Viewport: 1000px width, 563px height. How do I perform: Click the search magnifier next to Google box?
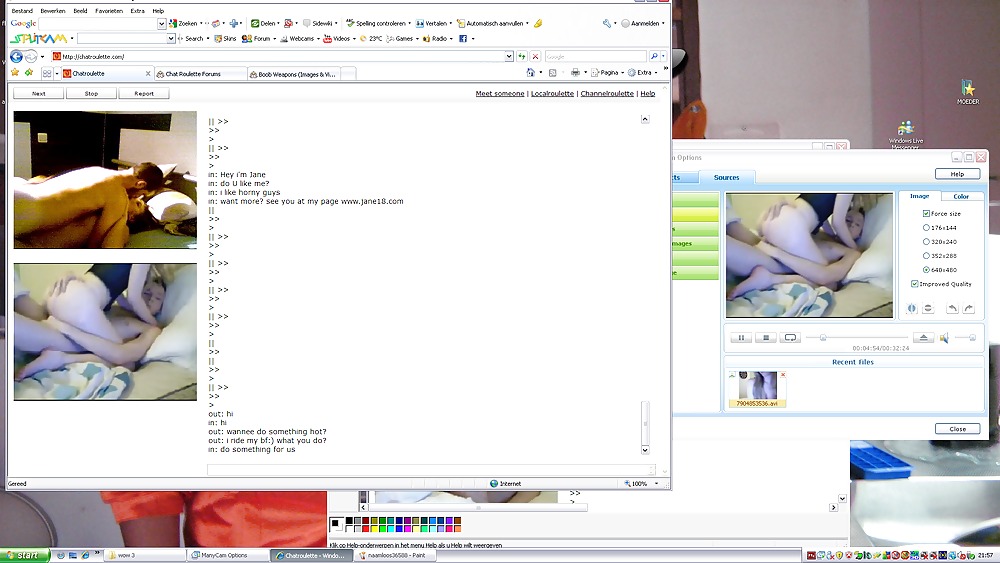coord(653,57)
